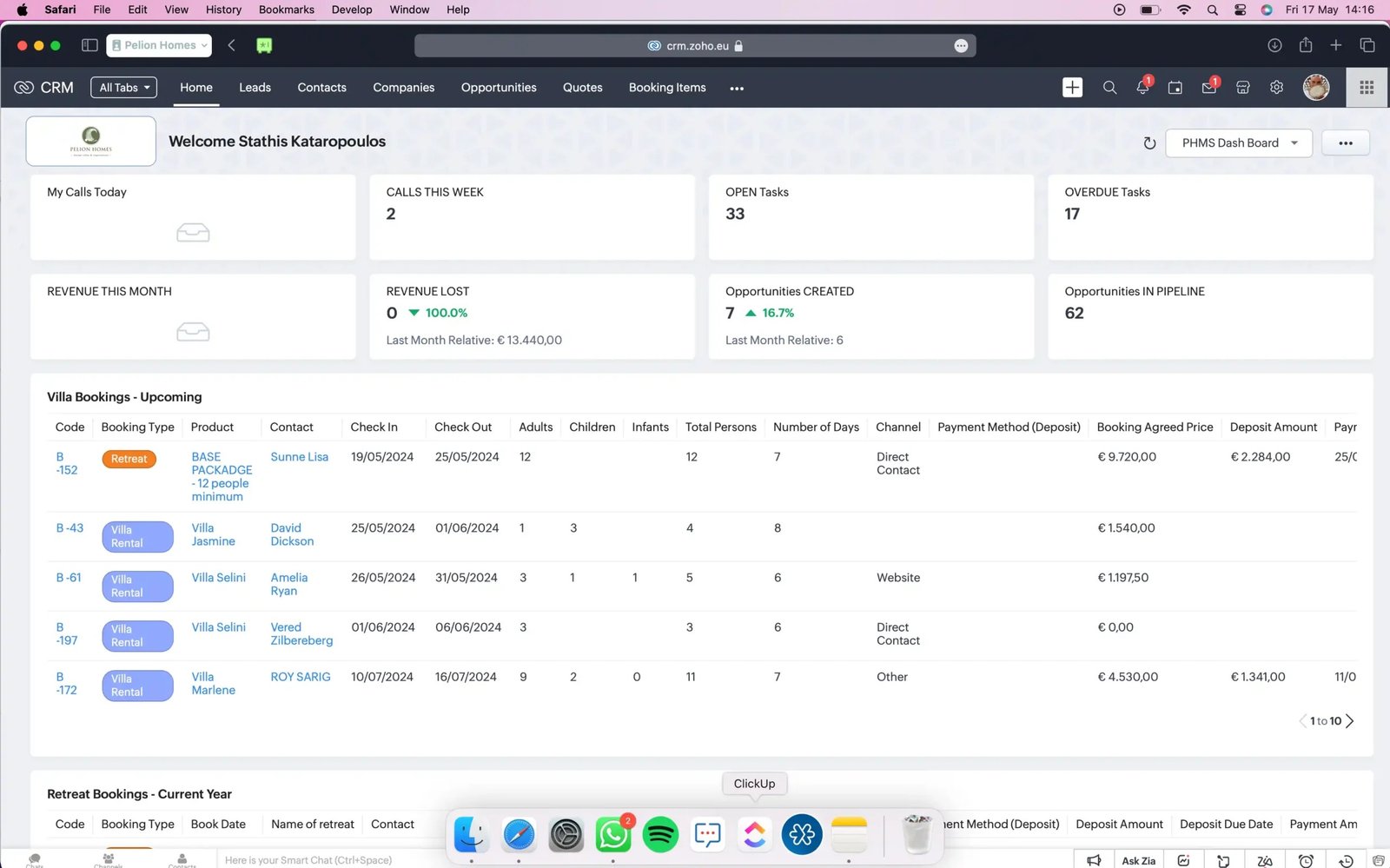Open the Sunne Lisa contact link
This screenshot has height=868, width=1390.
coord(299,457)
